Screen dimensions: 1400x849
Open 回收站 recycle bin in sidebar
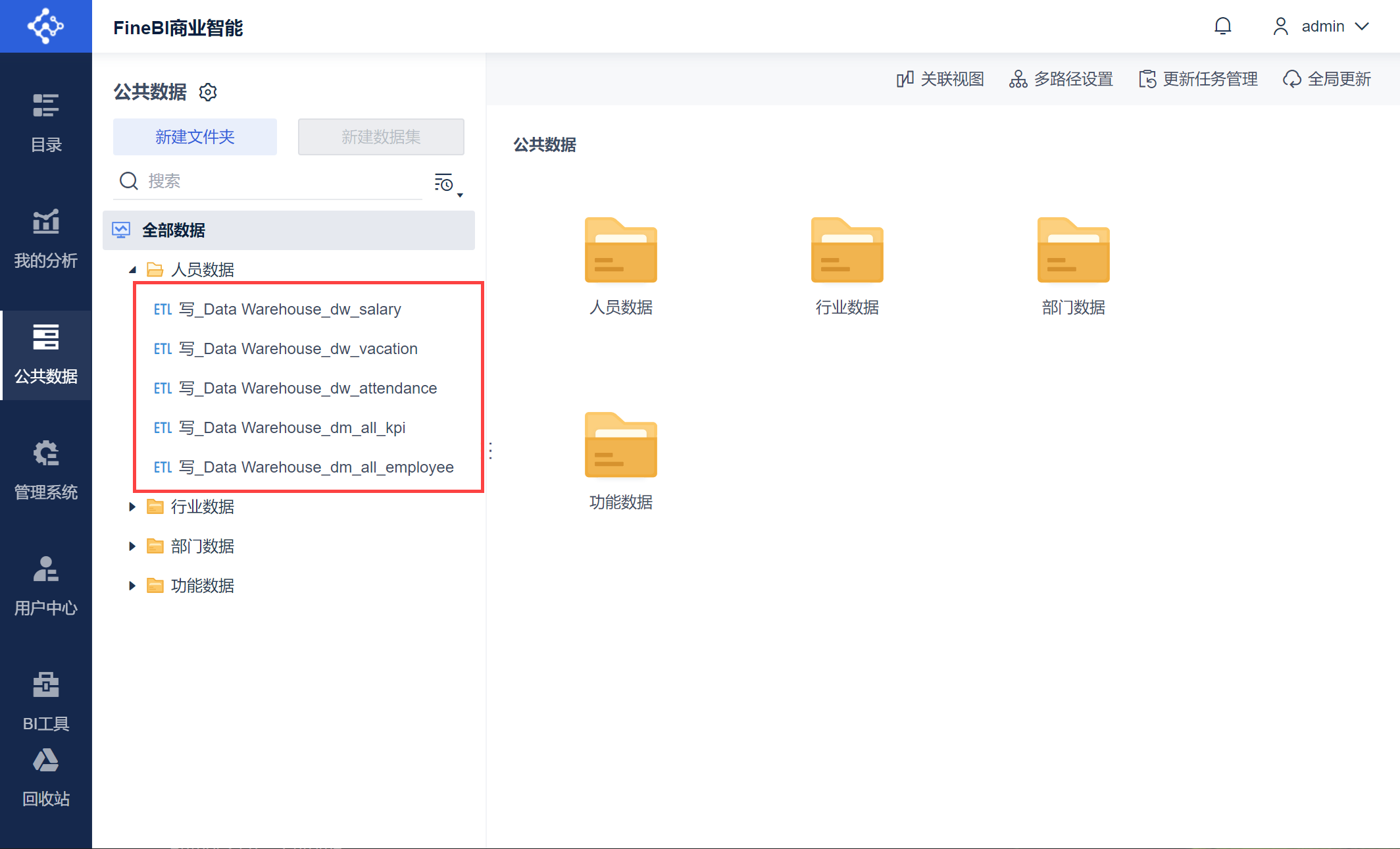[46, 778]
